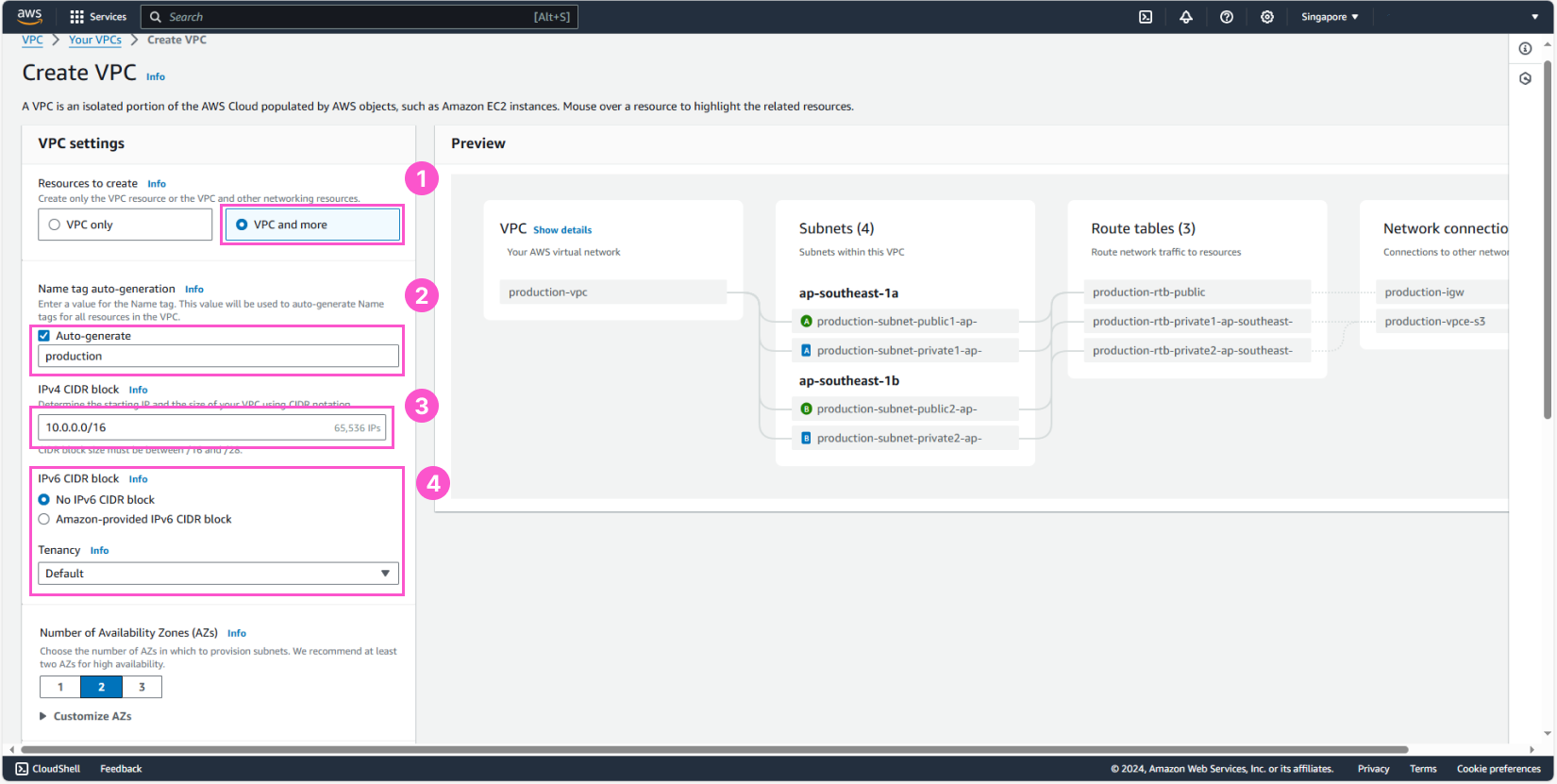Screen dimensions: 1557x784
Task: Click the IPv4 CIDR field 10.0.0.0/16
Action: [211, 427]
